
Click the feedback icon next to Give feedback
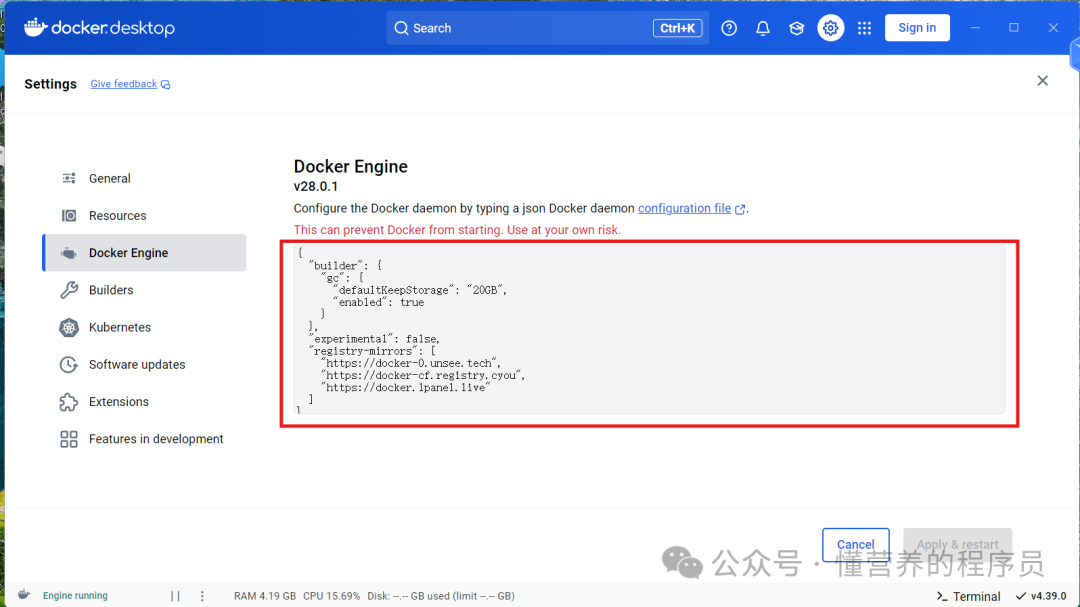tap(165, 84)
